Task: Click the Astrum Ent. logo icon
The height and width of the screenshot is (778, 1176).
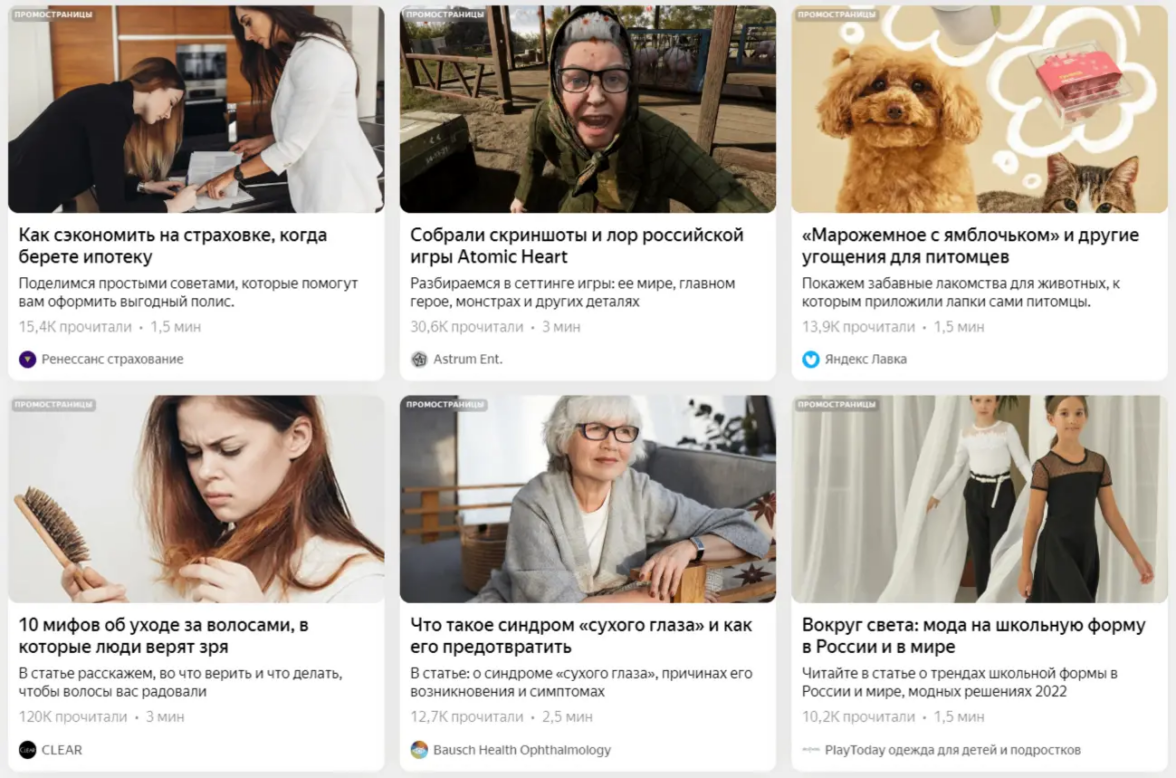Action: click(x=419, y=359)
